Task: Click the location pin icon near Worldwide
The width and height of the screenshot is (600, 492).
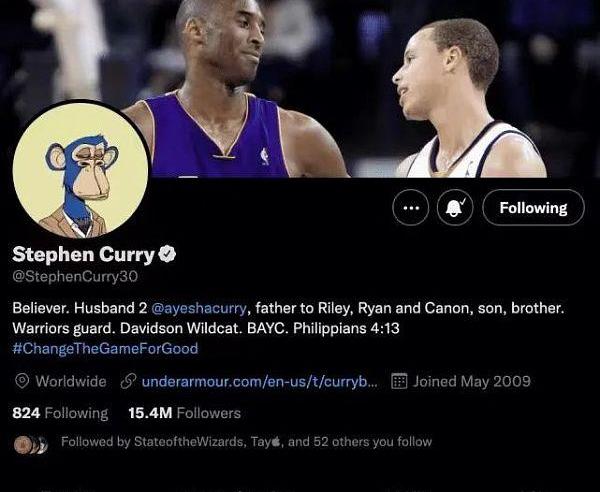Action: pos(22,381)
